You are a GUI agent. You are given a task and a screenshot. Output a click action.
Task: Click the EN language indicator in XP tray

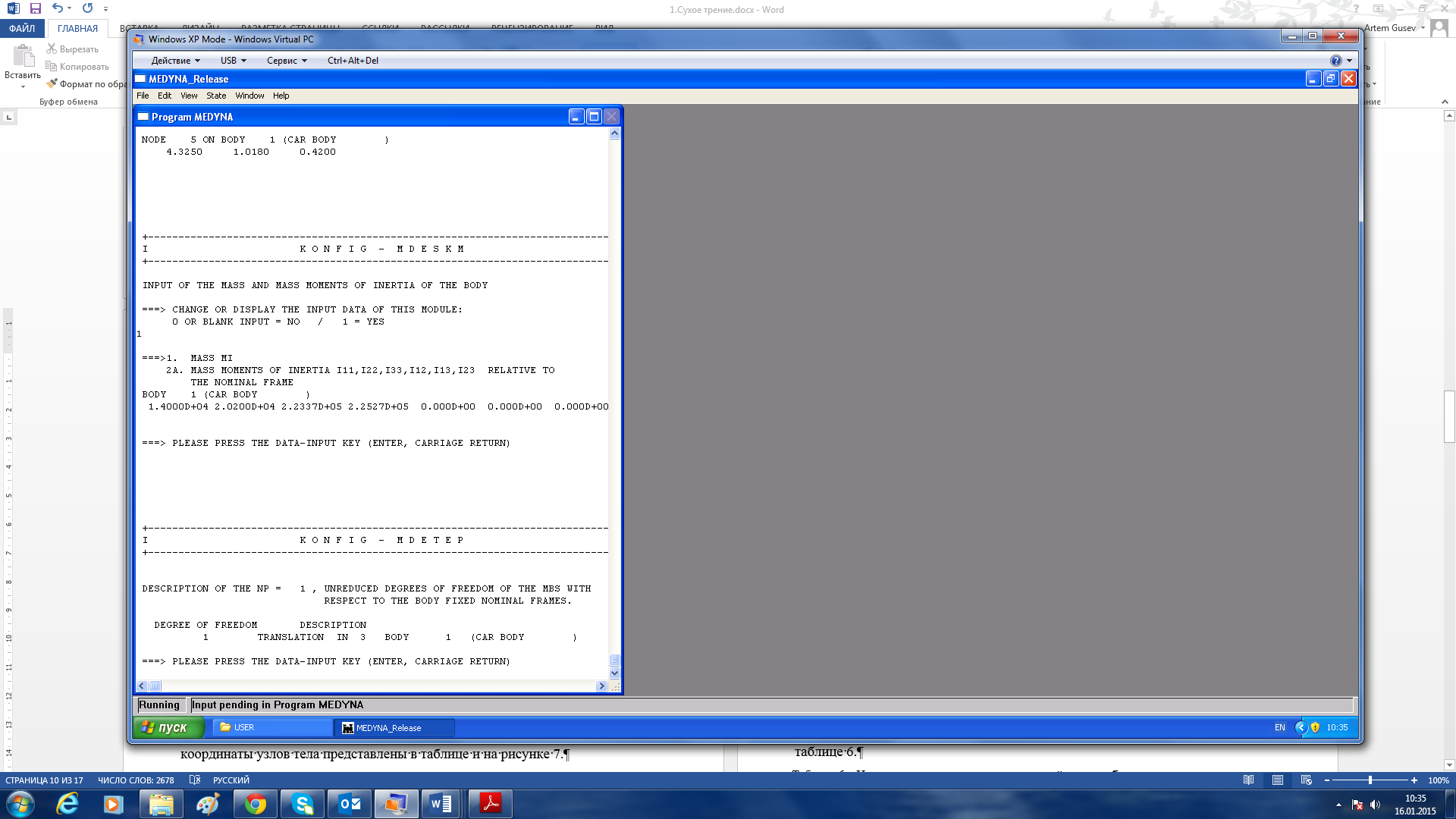point(1279,727)
